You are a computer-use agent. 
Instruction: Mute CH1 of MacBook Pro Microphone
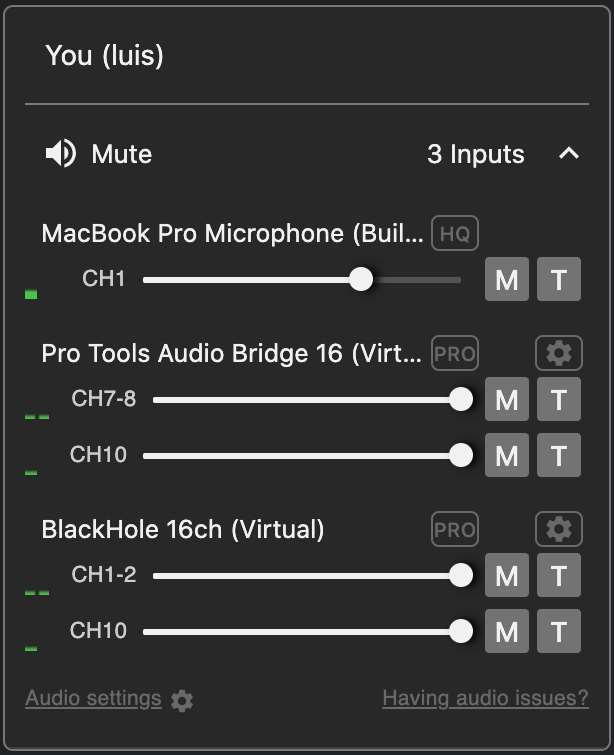click(x=507, y=280)
